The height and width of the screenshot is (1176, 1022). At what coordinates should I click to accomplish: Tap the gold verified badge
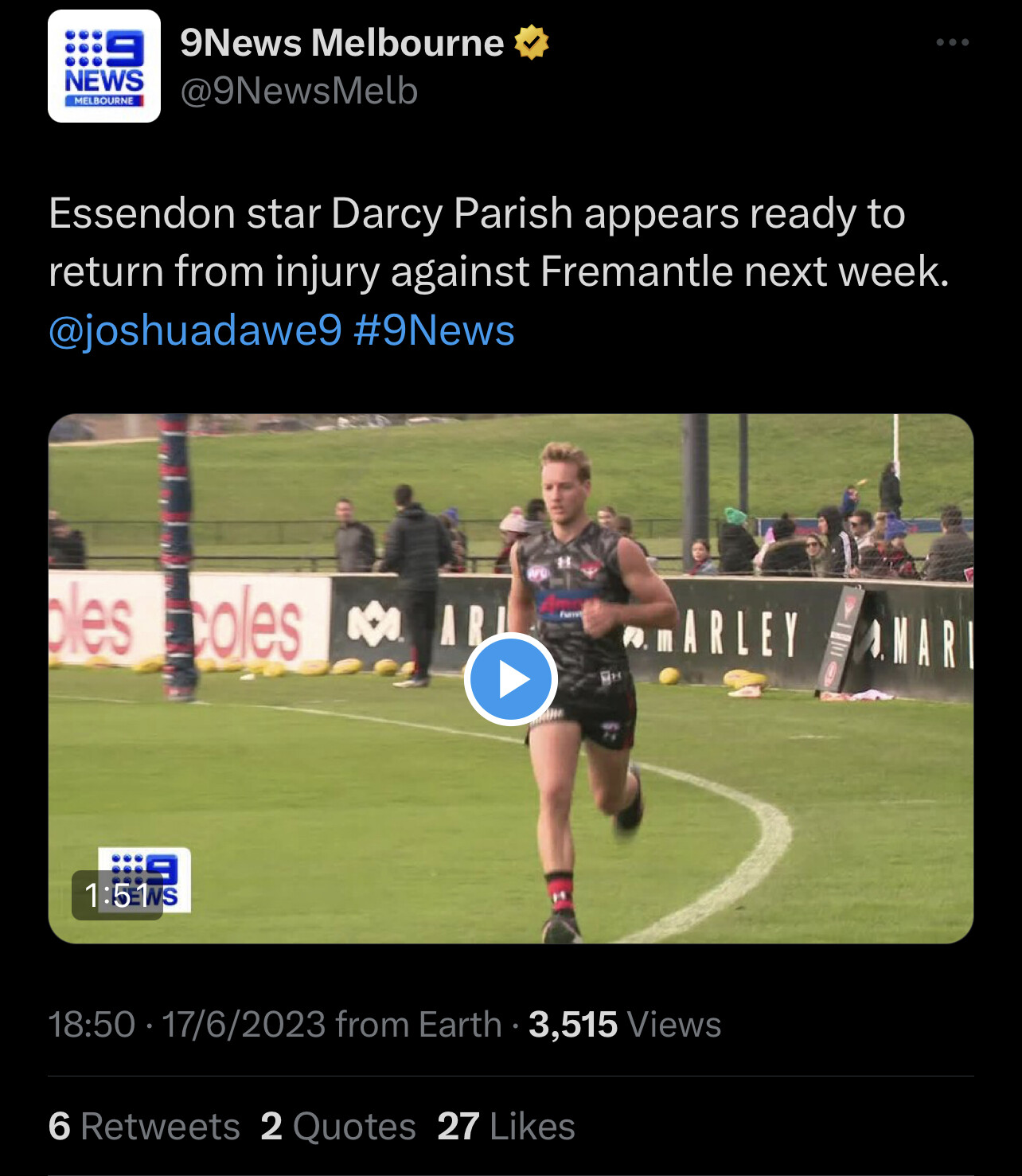click(x=532, y=43)
